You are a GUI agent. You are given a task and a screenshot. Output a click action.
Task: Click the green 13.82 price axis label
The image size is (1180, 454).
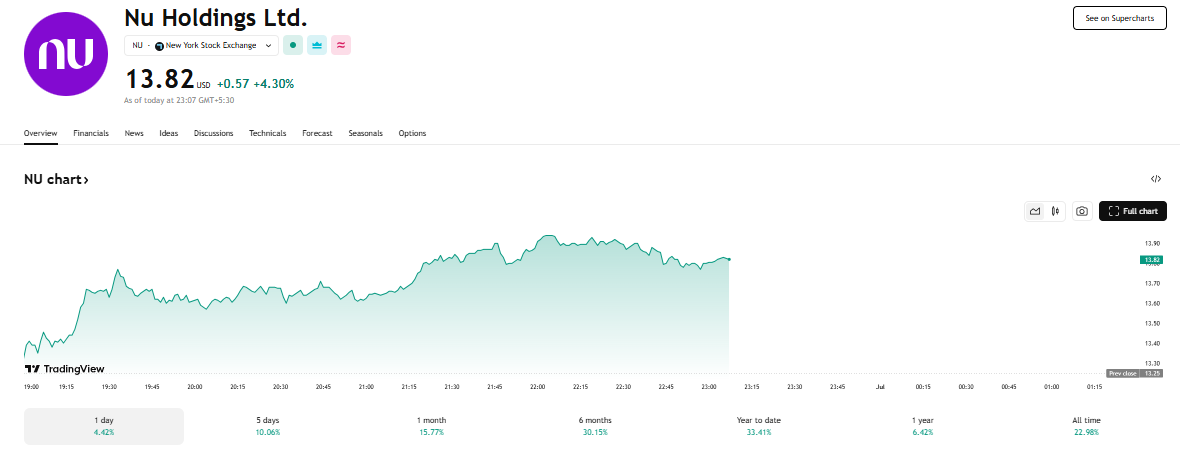[1151, 260]
